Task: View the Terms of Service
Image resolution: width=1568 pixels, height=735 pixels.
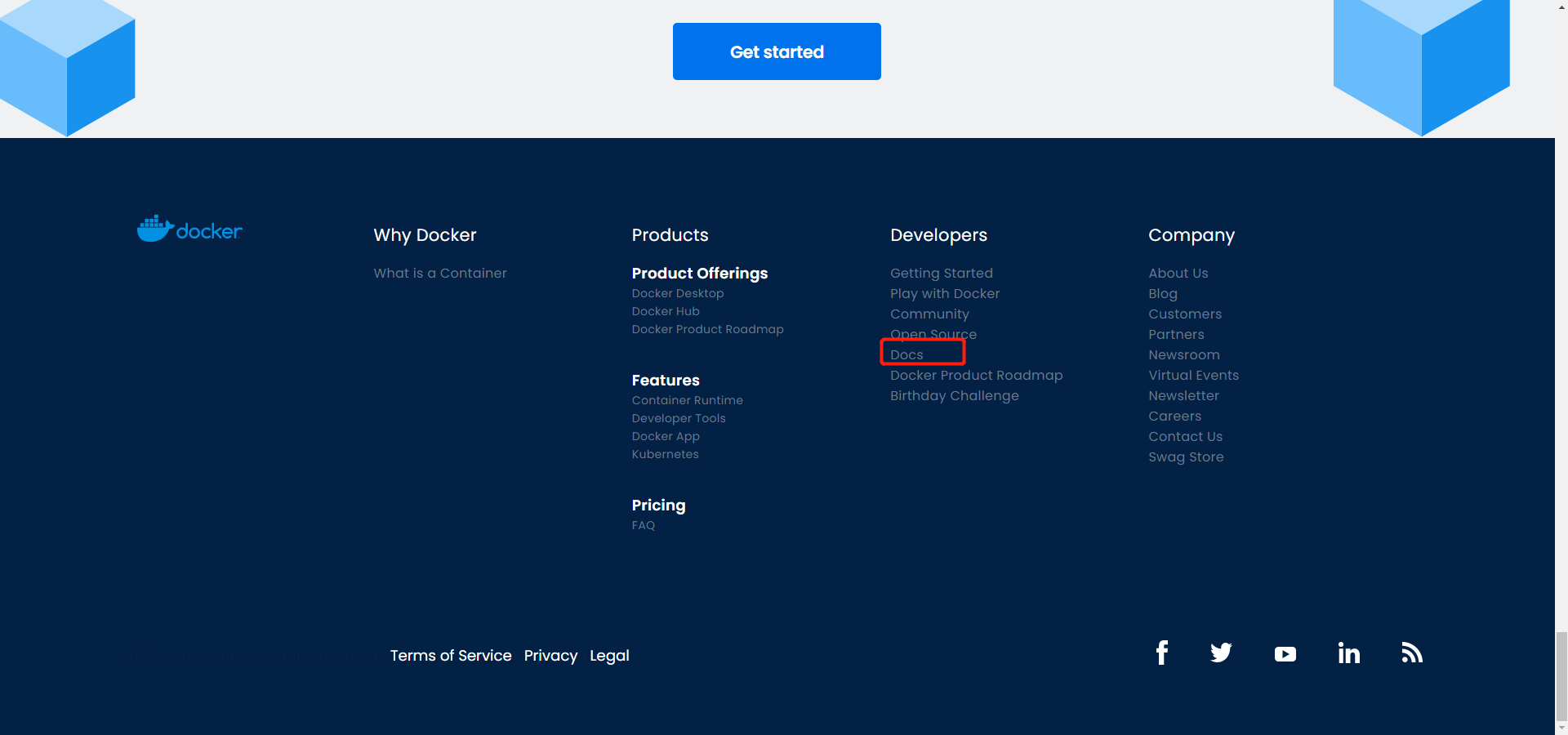Action: click(451, 655)
